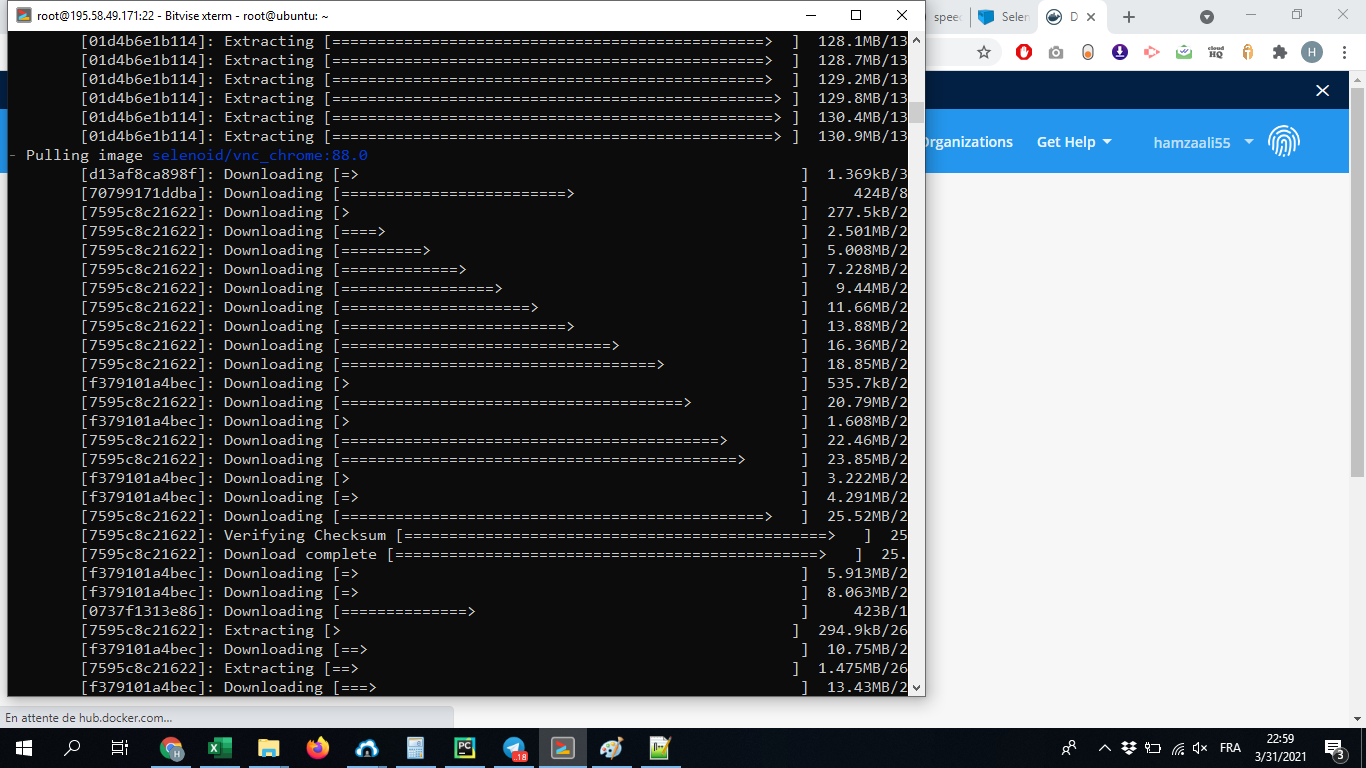1366x768 pixels.
Task: Open the orange-dot toggle extension icon
Action: click(1088, 52)
